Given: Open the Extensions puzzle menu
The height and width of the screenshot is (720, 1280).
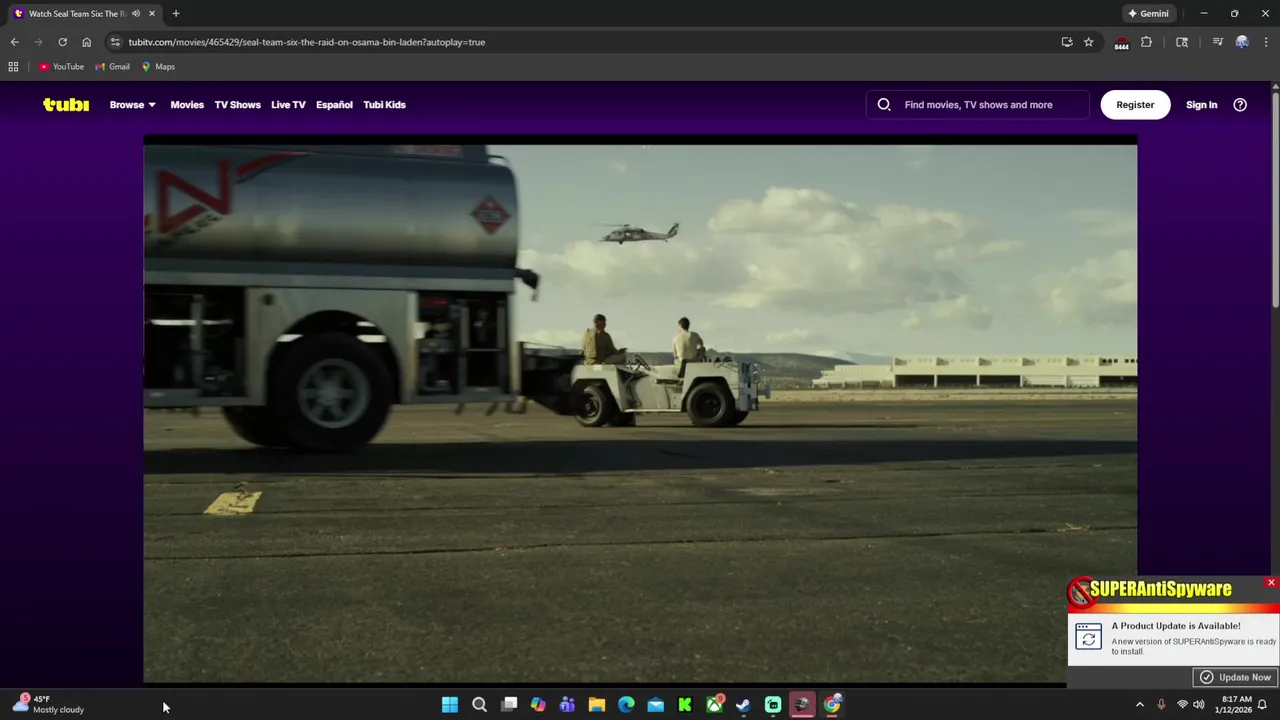Looking at the screenshot, I should click(x=1146, y=42).
